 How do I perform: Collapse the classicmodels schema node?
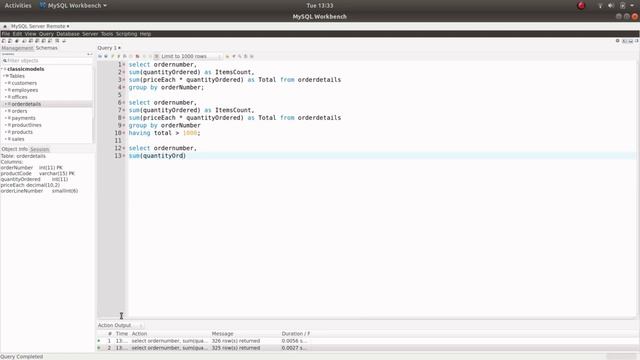click(2, 69)
